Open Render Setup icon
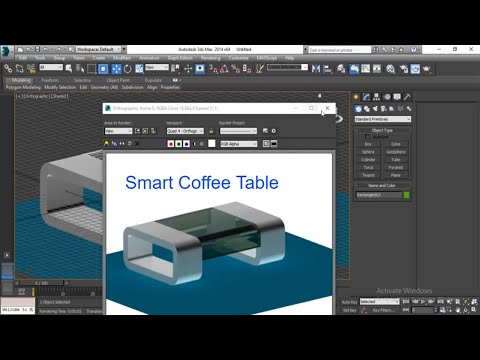The image size is (480, 360). (x=404, y=69)
